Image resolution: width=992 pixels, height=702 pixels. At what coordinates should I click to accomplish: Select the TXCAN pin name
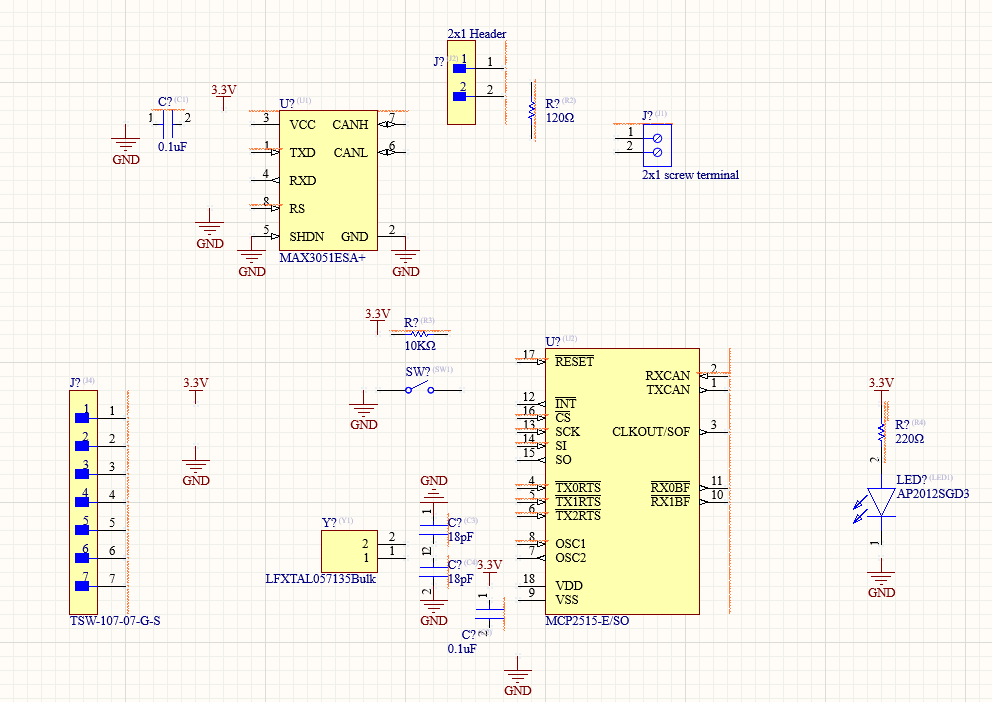click(668, 390)
